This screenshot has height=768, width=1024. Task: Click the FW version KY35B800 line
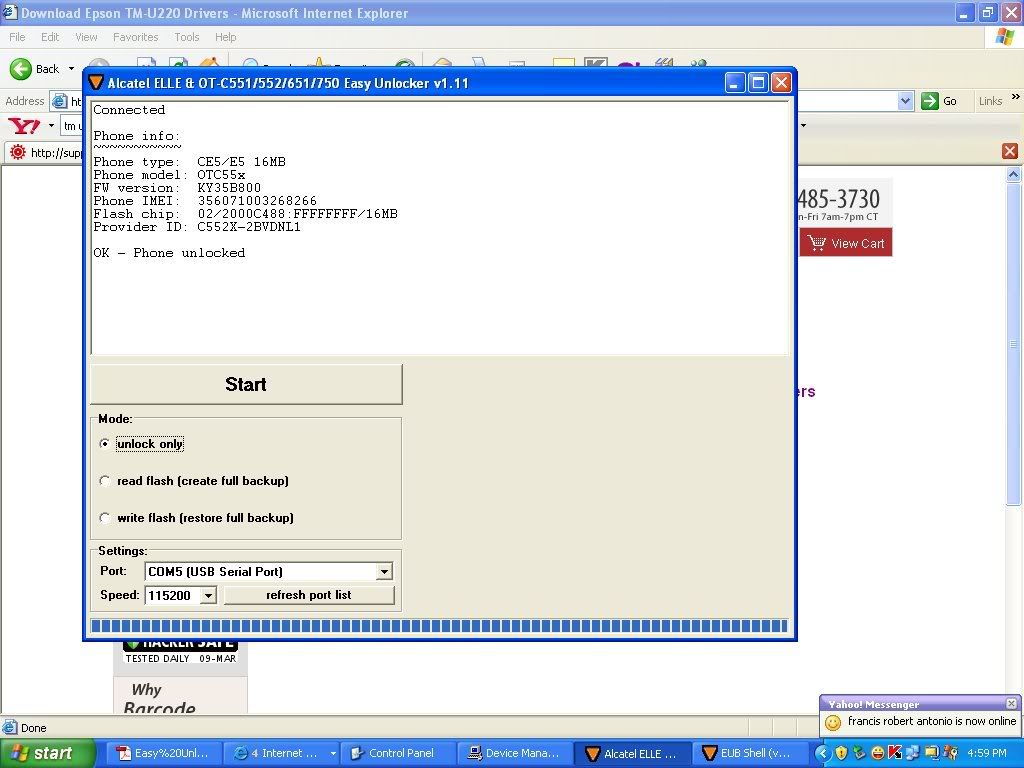point(177,188)
